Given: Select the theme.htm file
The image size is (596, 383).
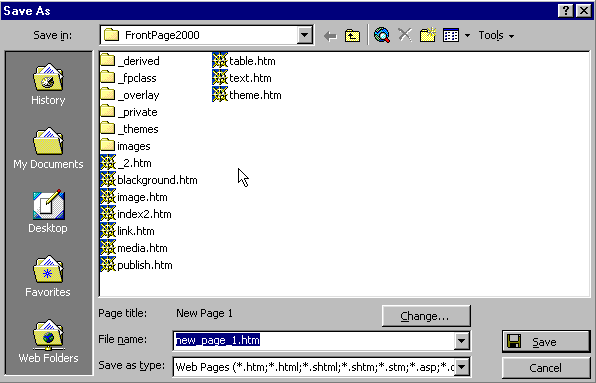Looking at the screenshot, I should pyautogui.click(x=247, y=95).
